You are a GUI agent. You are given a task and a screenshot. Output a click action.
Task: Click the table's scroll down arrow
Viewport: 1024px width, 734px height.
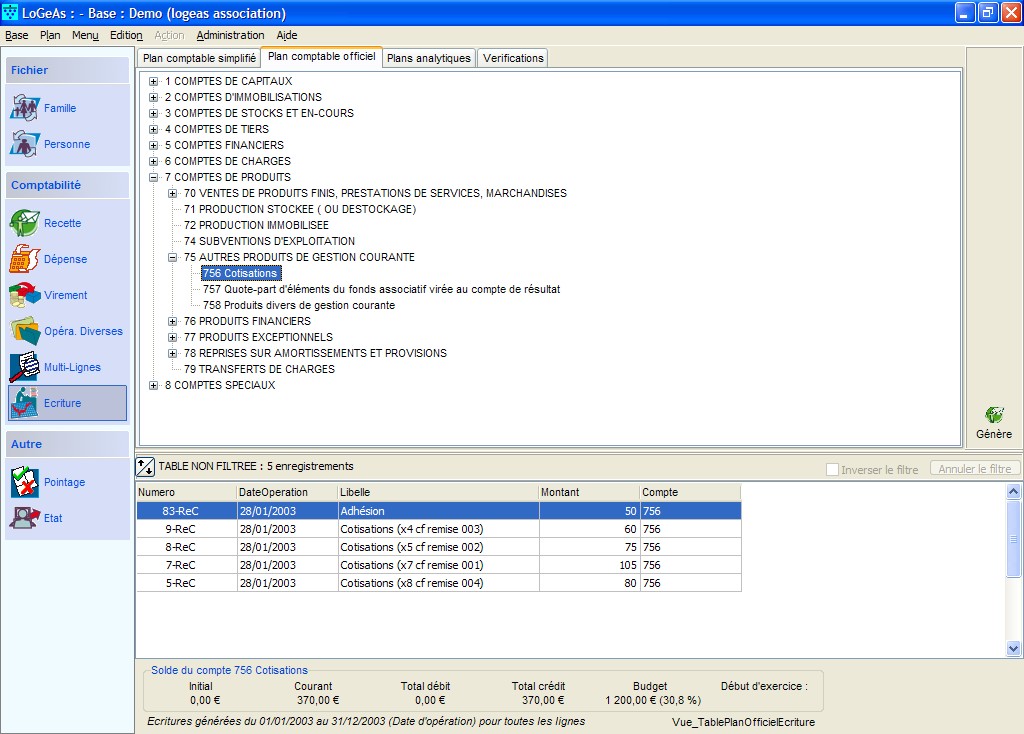1014,649
